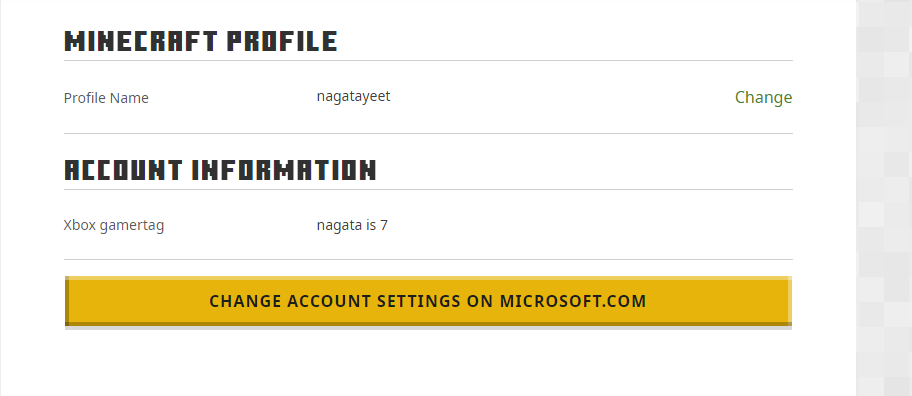This screenshot has width=912, height=396.
Task: Click the word ACCOUNT in the heading
Action: (123, 170)
